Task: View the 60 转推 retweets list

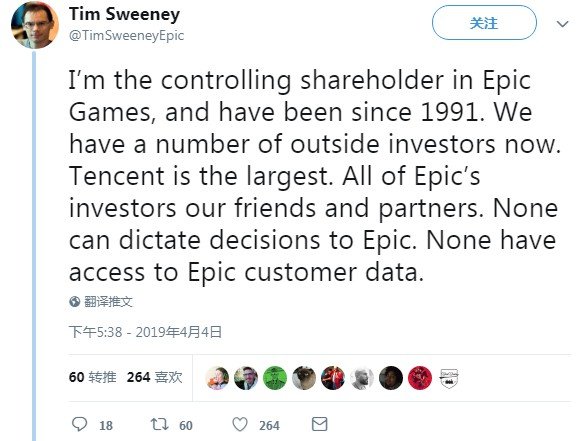Action: (93, 377)
